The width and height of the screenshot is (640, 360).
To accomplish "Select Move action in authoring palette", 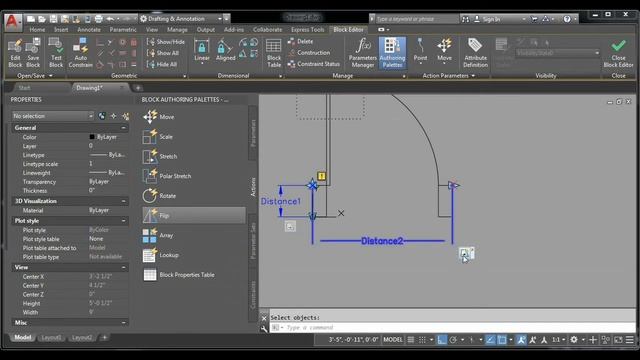I will (x=193, y=117).
